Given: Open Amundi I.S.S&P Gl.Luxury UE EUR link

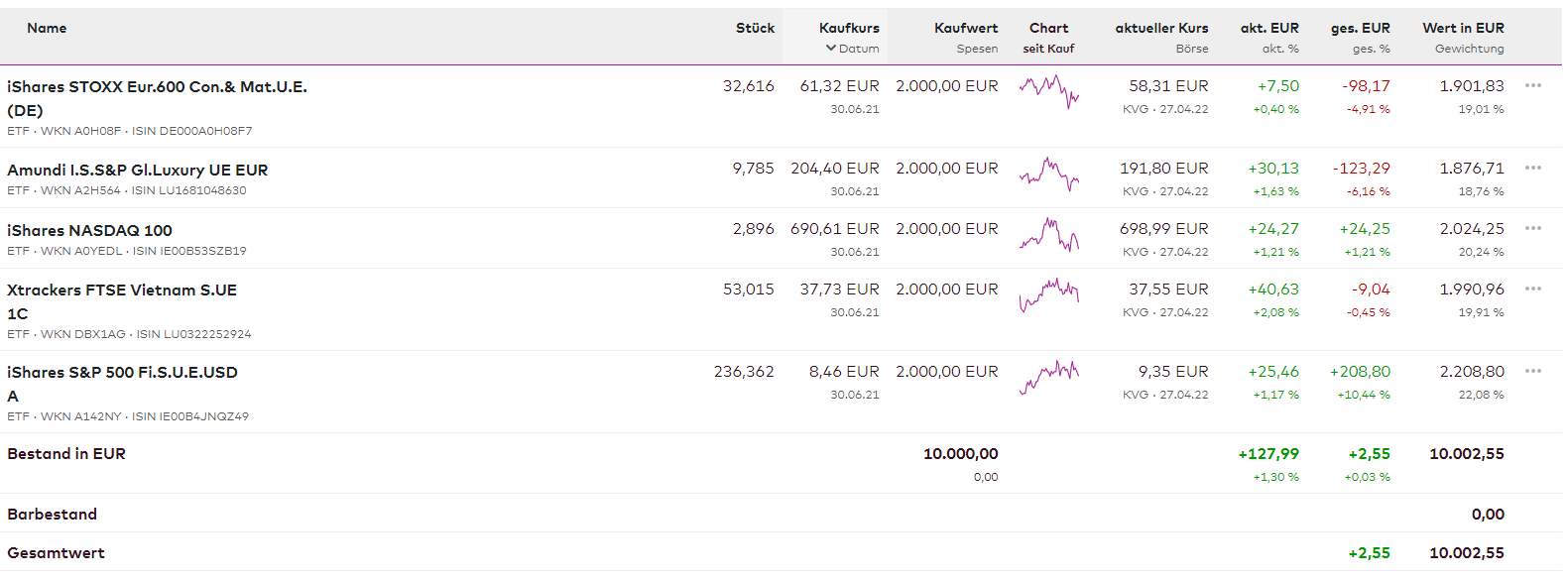Looking at the screenshot, I should tap(138, 170).
